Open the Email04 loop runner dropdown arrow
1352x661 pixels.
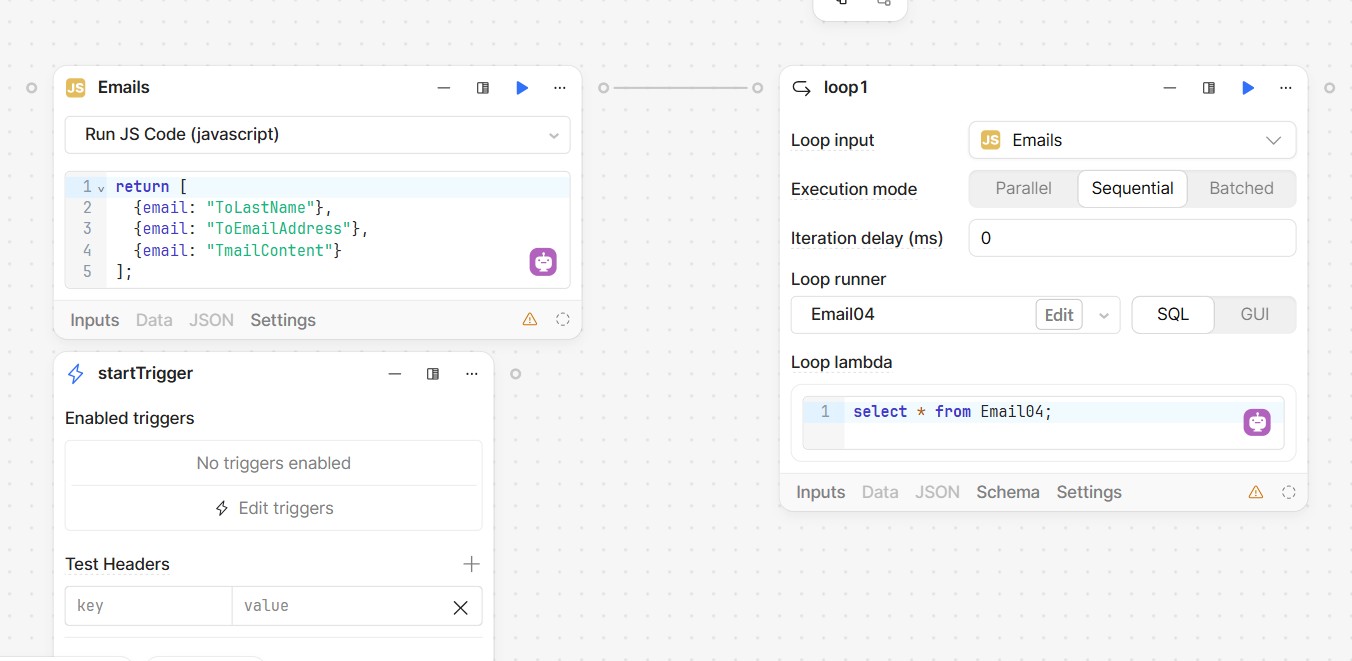(1104, 315)
